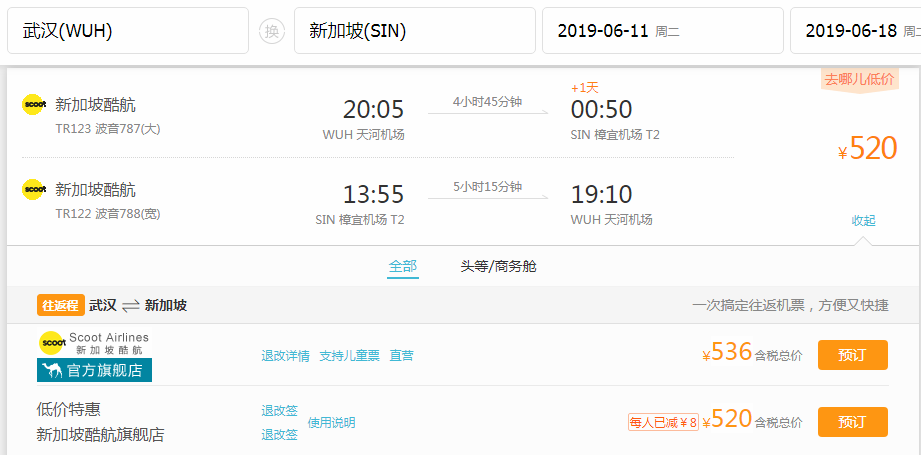This screenshot has height=455, width=921.
Task: Click the swap cities 换 icon
Action: (271, 31)
